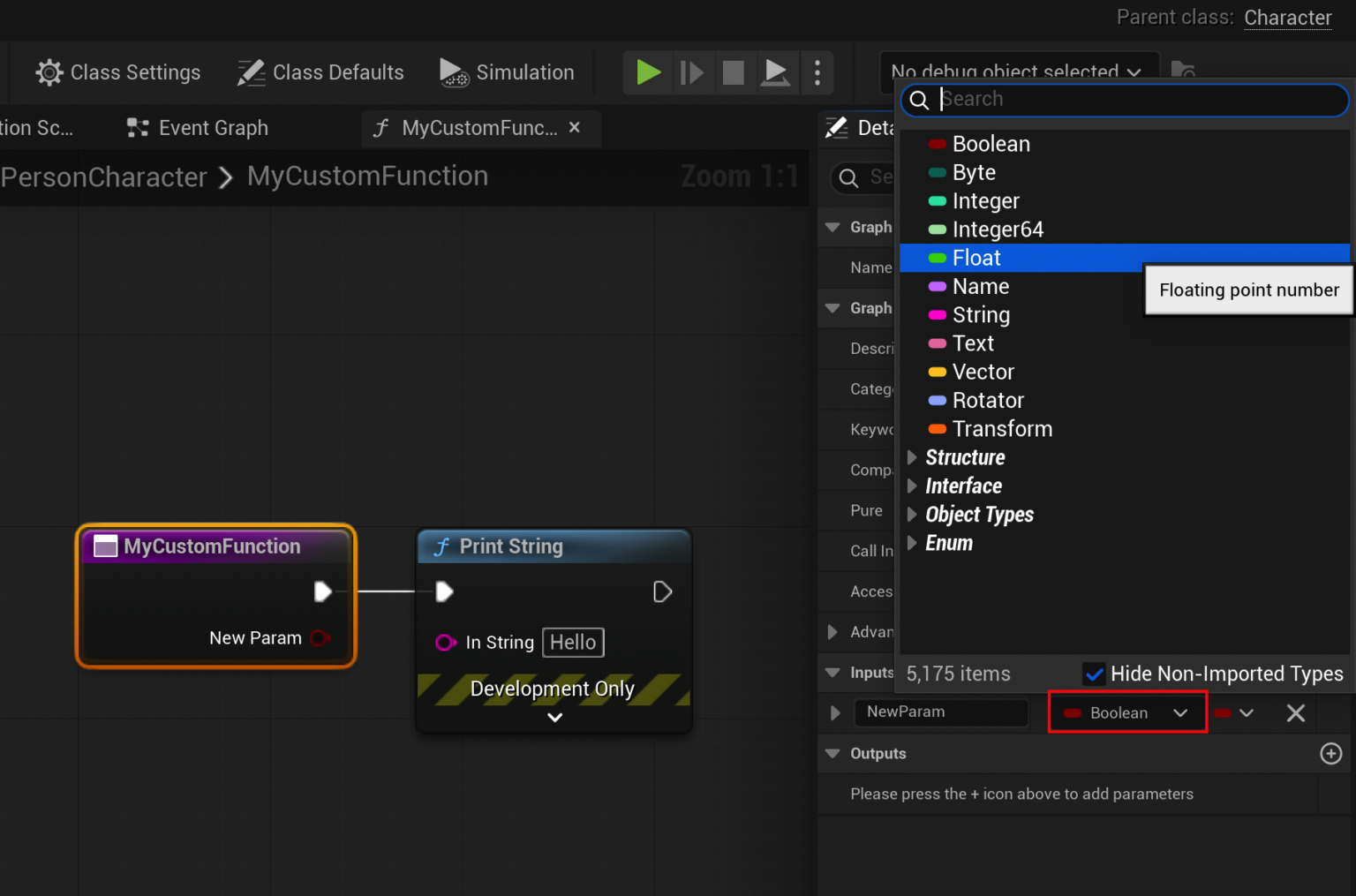Screen dimensions: 1356x896
Task: Open Class Defaults from the toolbar
Action: click(320, 72)
